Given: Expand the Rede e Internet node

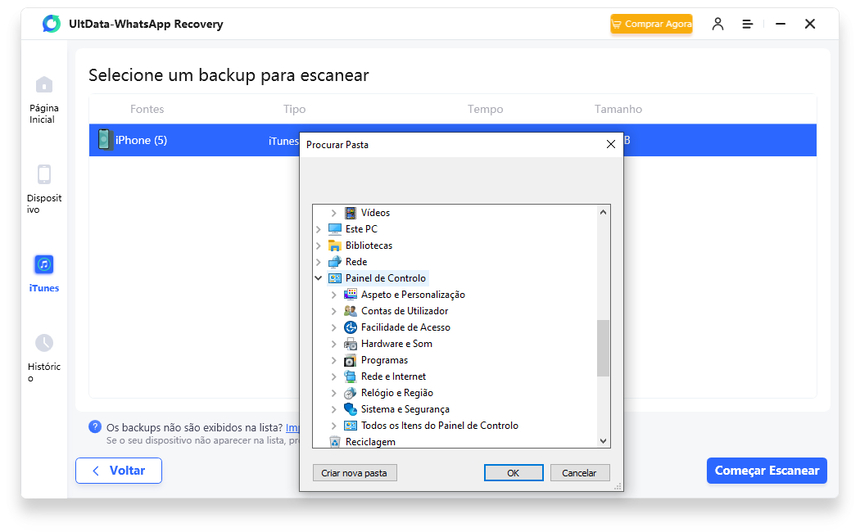Looking at the screenshot, I should point(333,377).
